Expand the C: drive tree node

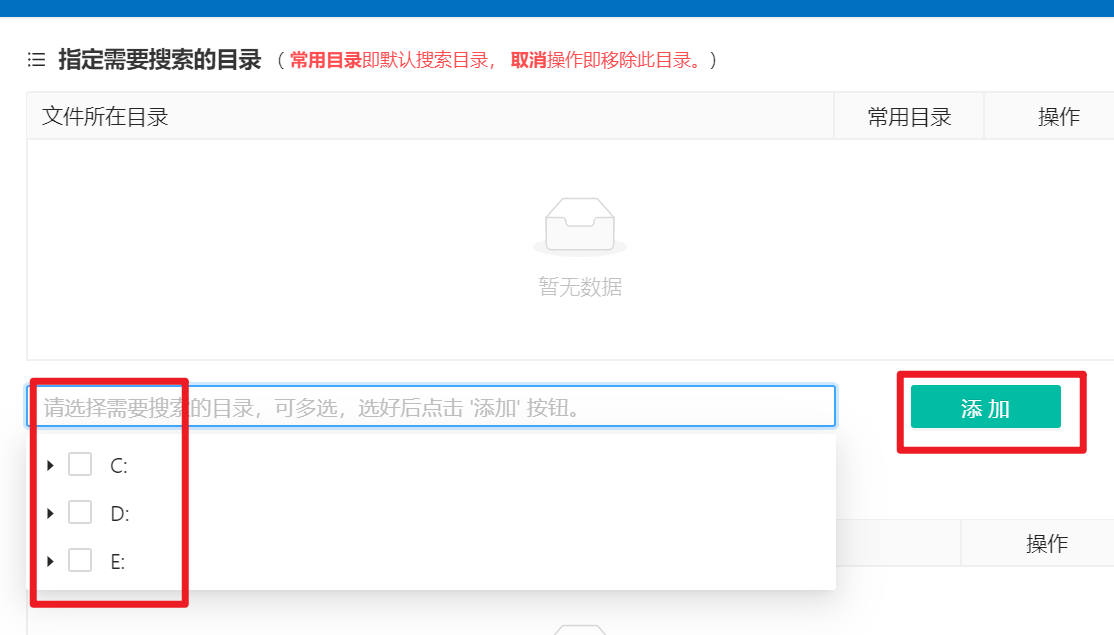(50, 465)
